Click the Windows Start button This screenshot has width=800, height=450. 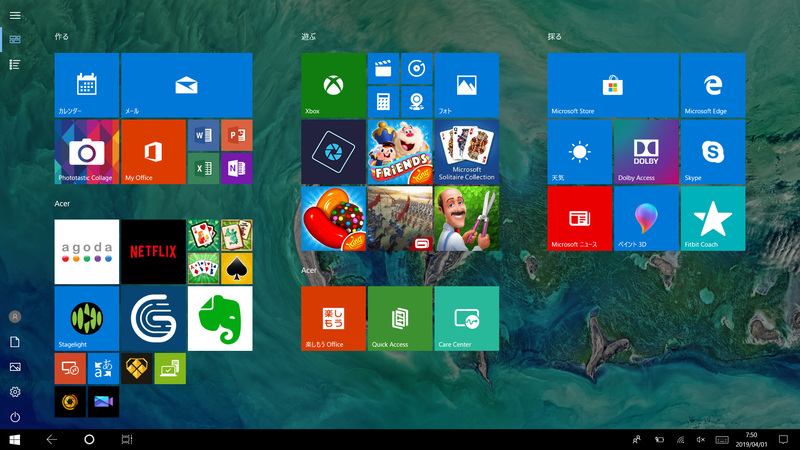(15, 439)
